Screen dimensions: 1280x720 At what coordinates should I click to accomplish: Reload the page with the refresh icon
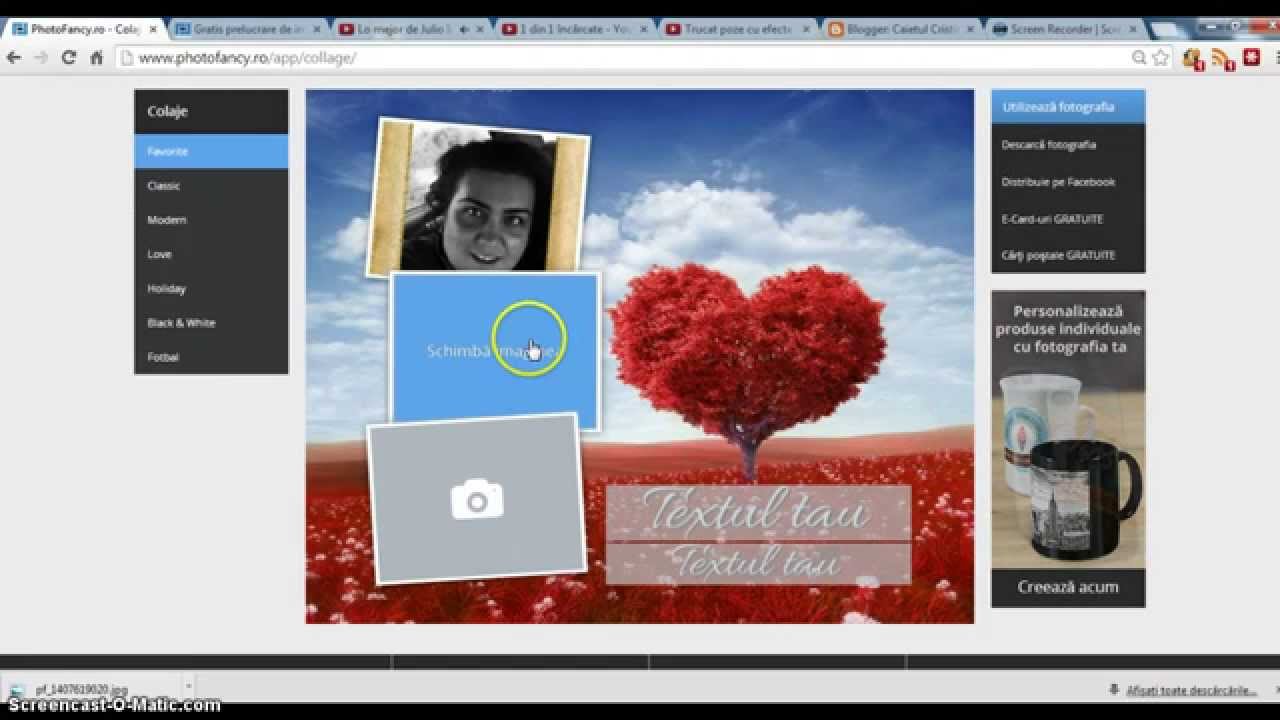point(69,58)
